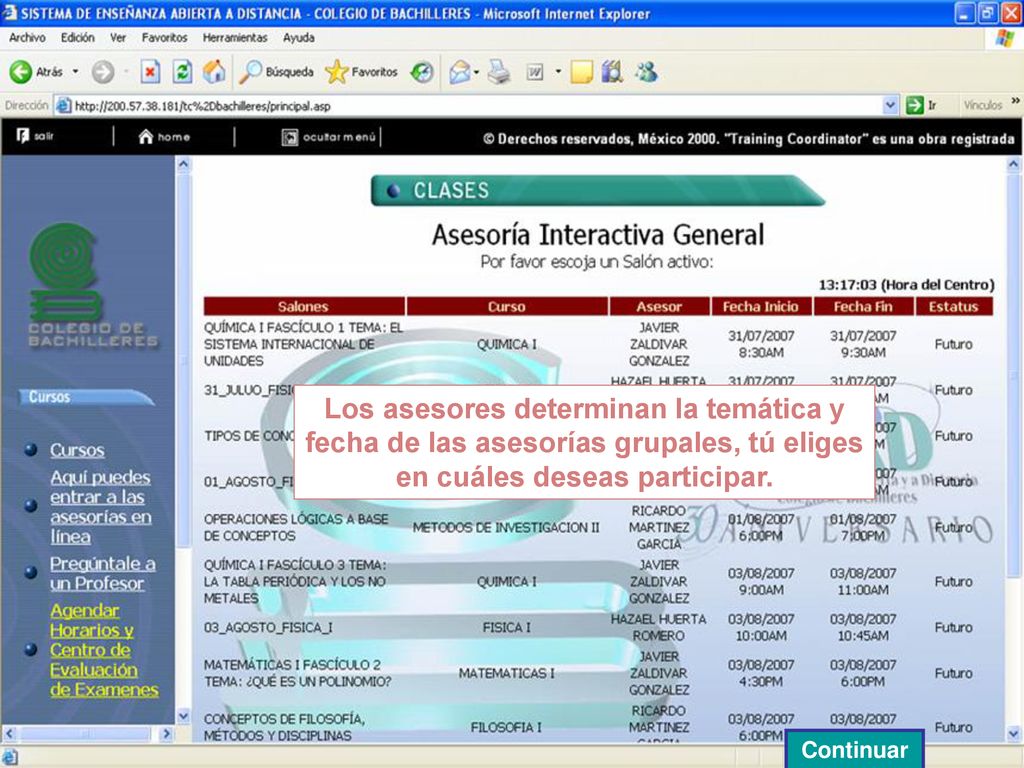
Task: Print the page with printer icon
Action: coord(499,72)
